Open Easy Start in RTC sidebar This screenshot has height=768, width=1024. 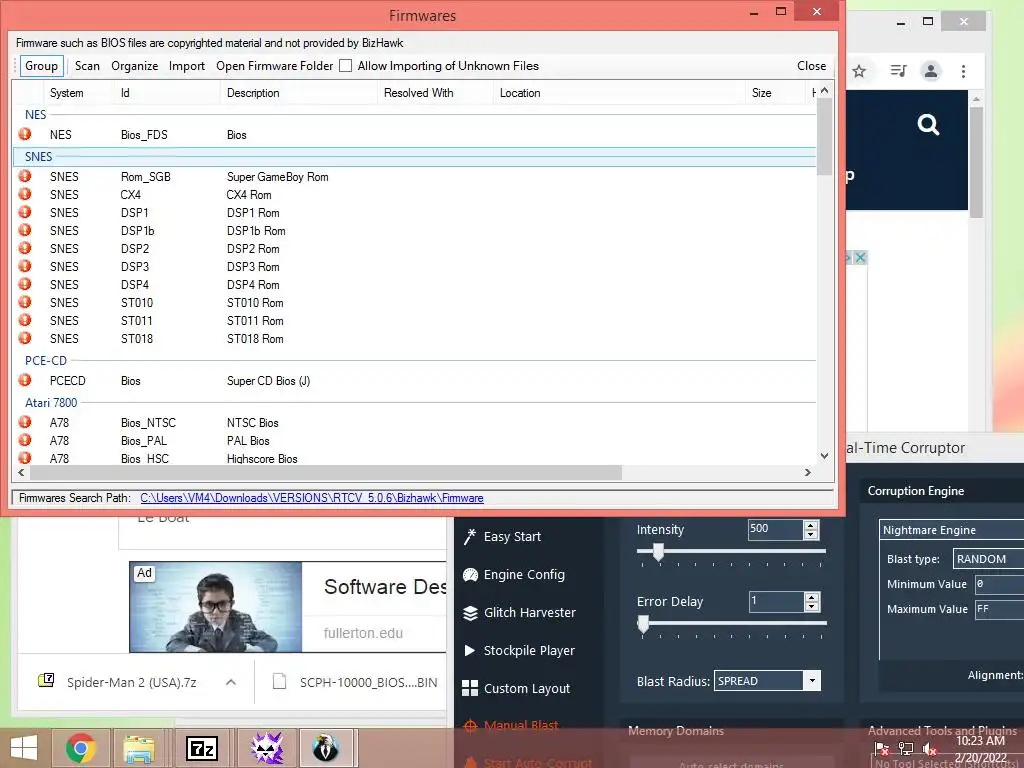[502, 537]
